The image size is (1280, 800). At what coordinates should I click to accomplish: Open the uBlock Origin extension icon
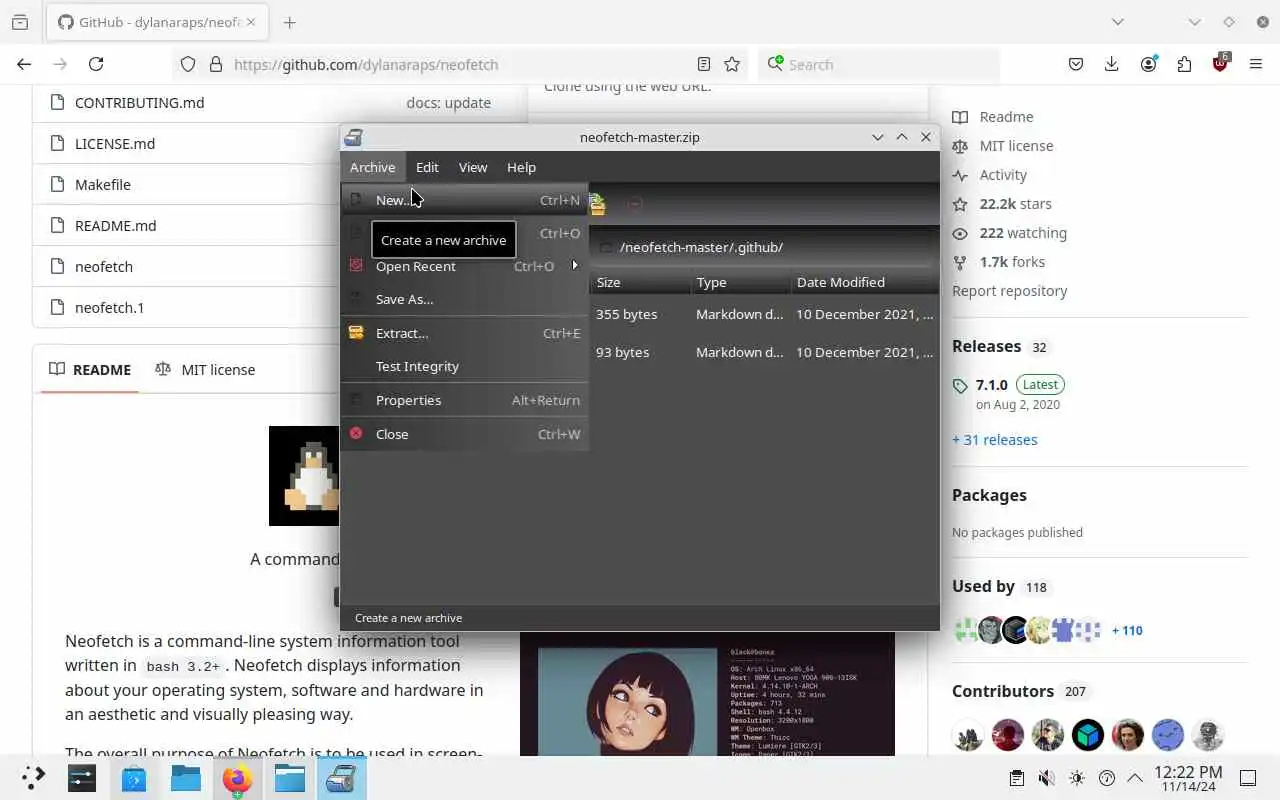click(1220, 63)
